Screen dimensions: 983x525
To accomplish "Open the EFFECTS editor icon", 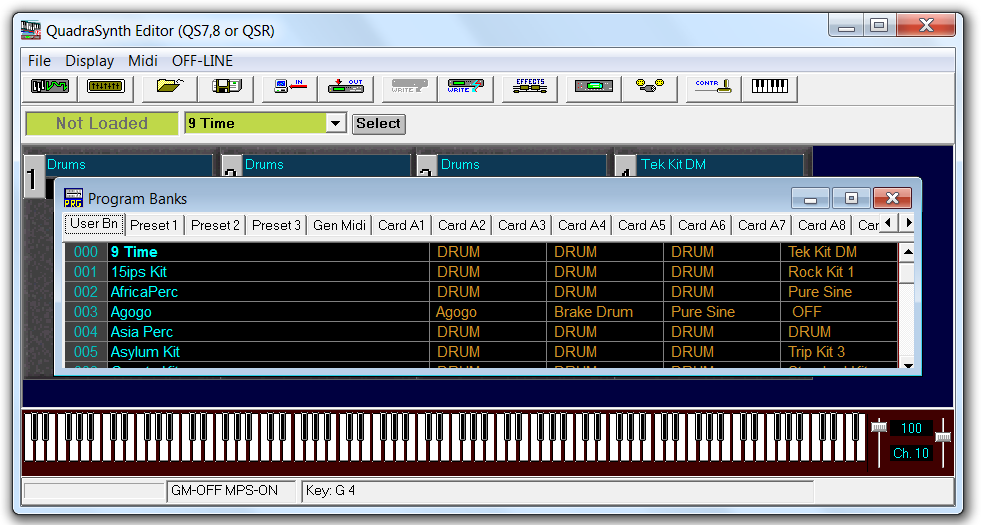I will tap(530, 87).
